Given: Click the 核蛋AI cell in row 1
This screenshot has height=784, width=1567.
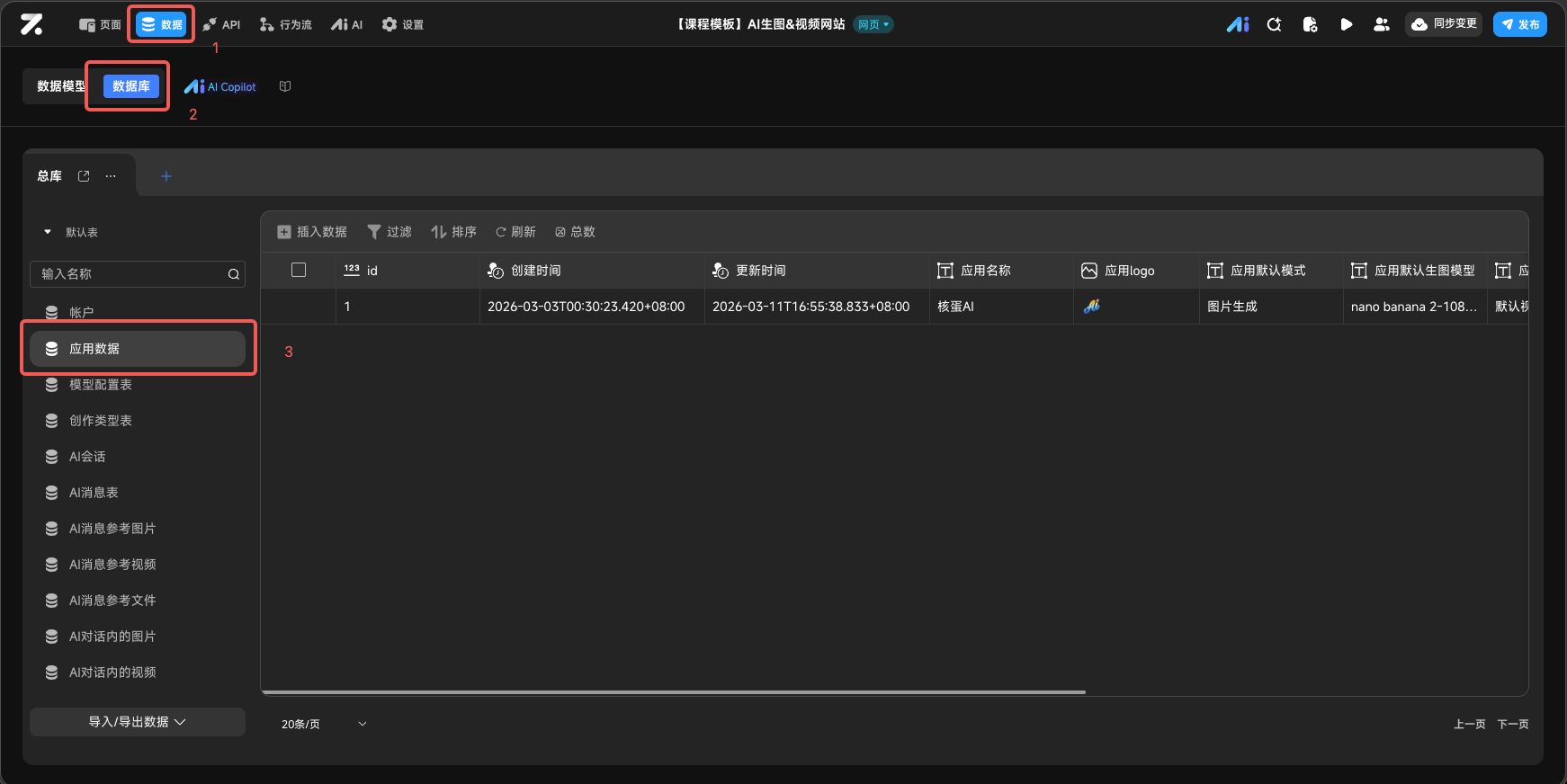Looking at the screenshot, I should [1001, 307].
